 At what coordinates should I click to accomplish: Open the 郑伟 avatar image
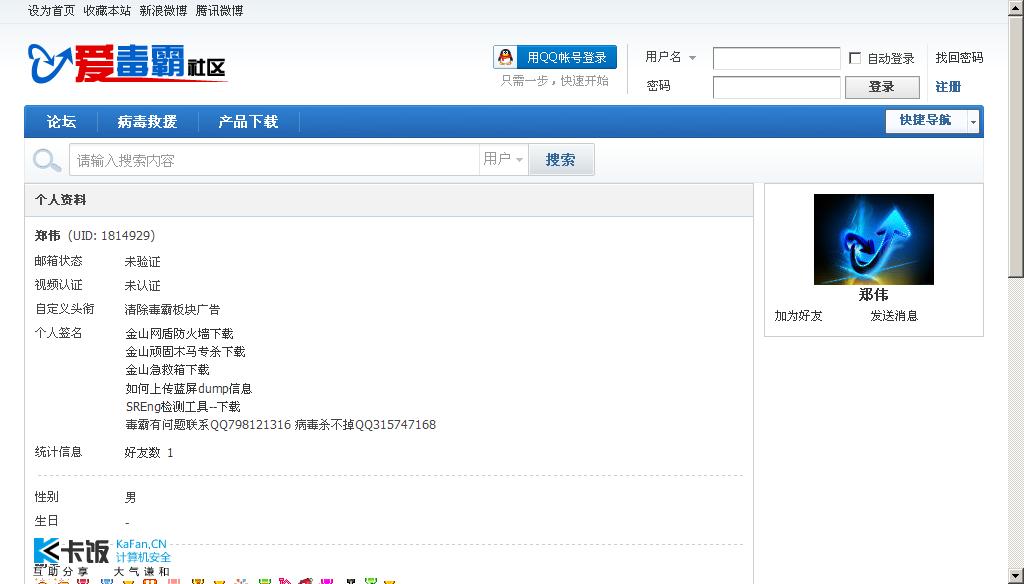coord(873,239)
